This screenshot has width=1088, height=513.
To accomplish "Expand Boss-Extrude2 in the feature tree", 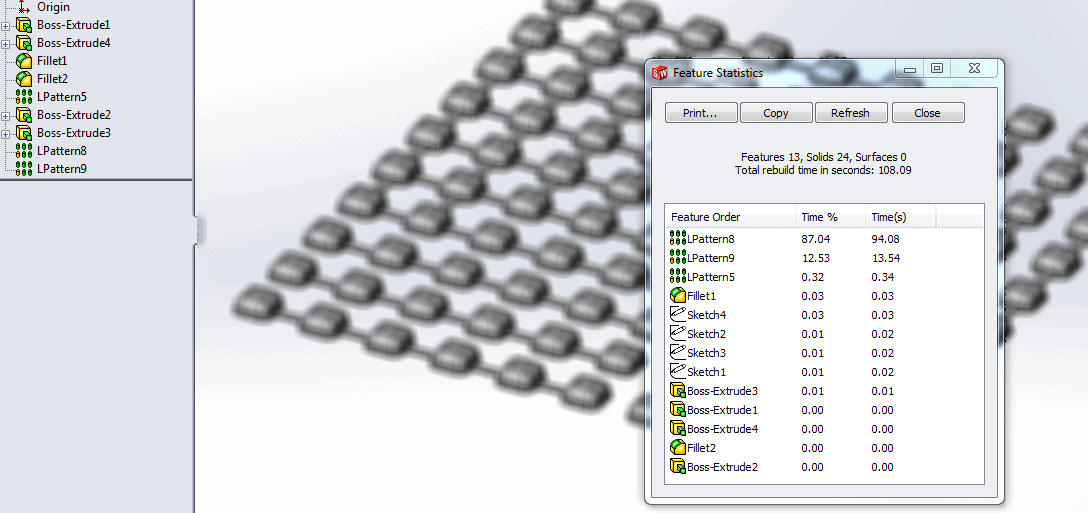I will [x=6, y=115].
